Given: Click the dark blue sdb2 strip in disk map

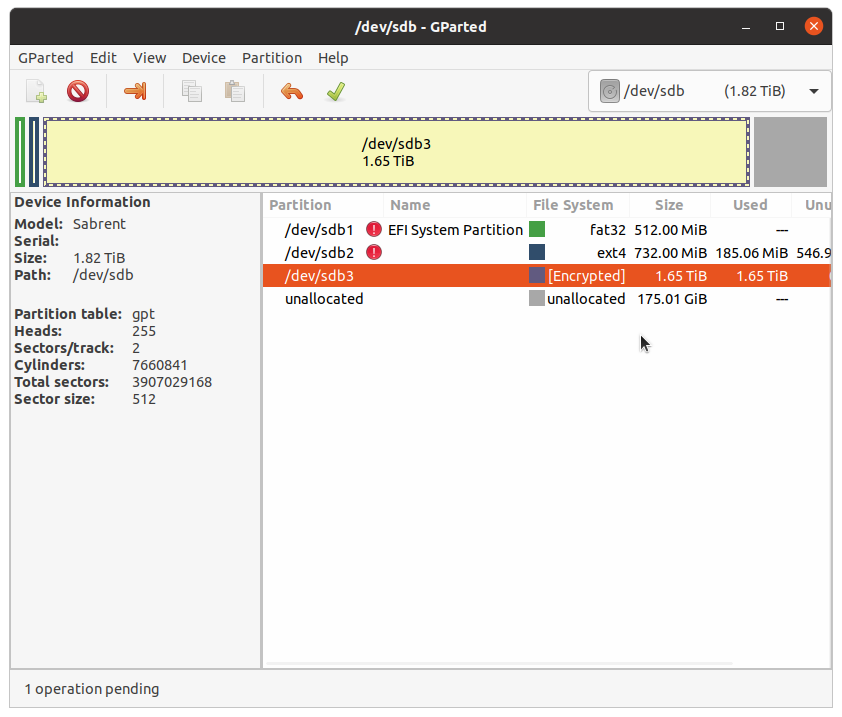Looking at the screenshot, I should (34, 152).
